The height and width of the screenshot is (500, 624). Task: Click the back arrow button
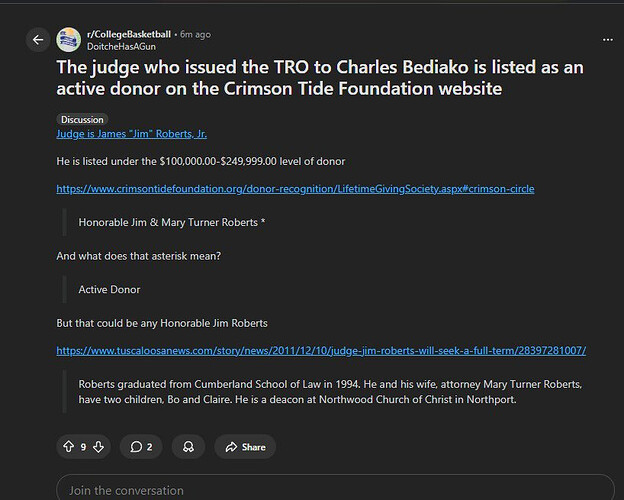pyautogui.click(x=38, y=40)
